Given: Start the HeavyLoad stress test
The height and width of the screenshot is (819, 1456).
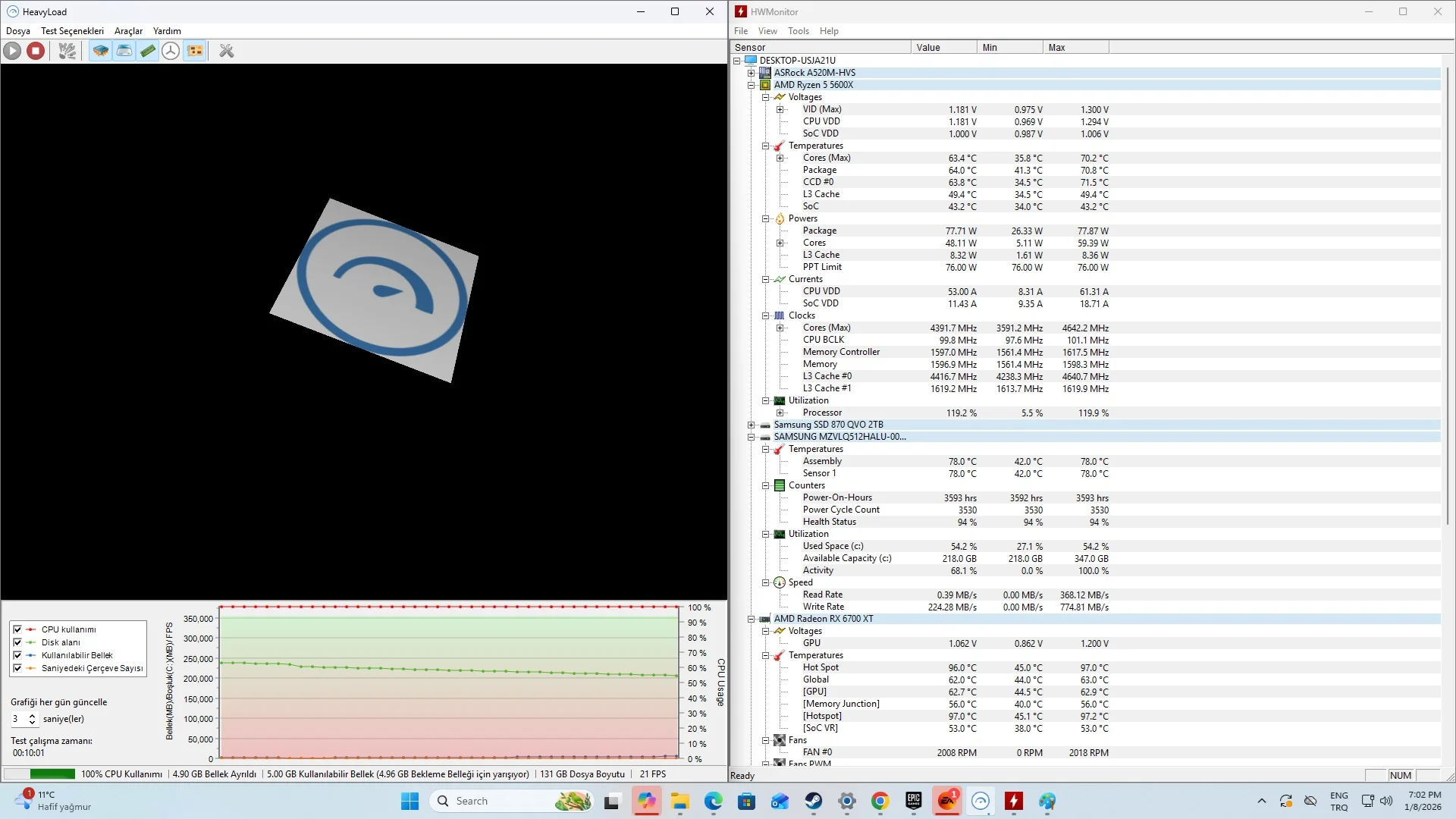Looking at the screenshot, I should pyautogui.click(x=12, y=51).
